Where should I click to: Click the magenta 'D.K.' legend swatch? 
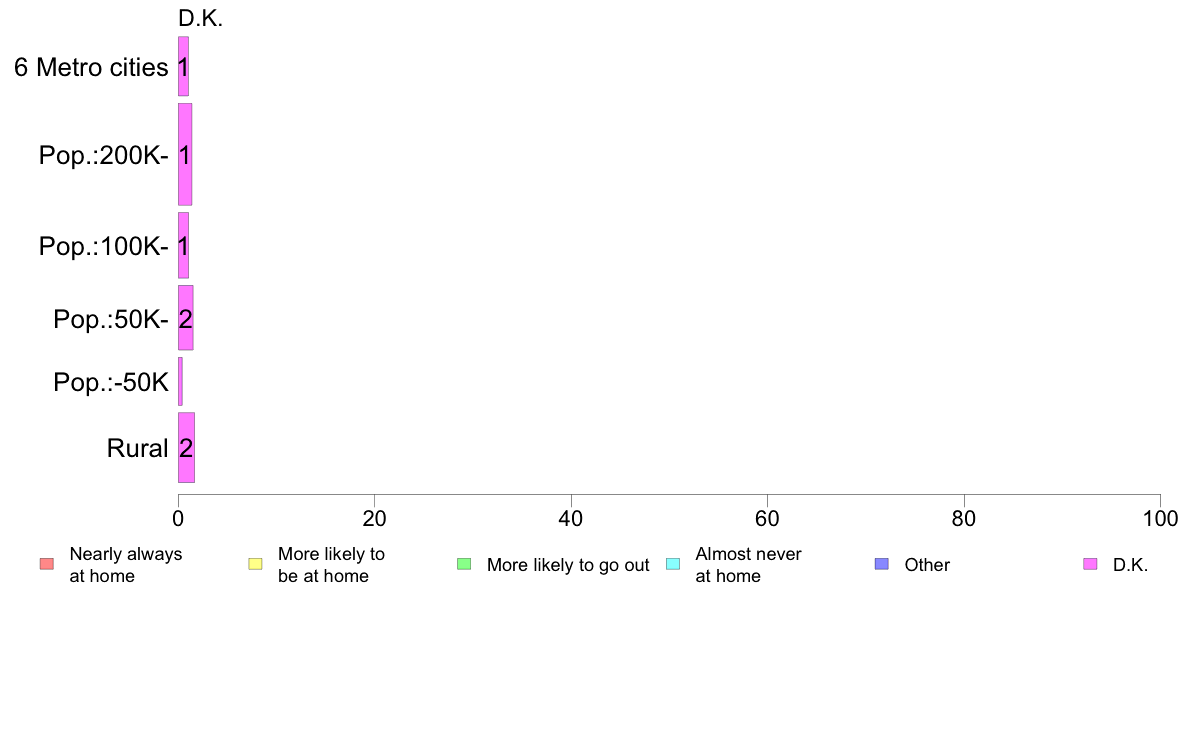pyautogui.click(x=1090, y=564)
